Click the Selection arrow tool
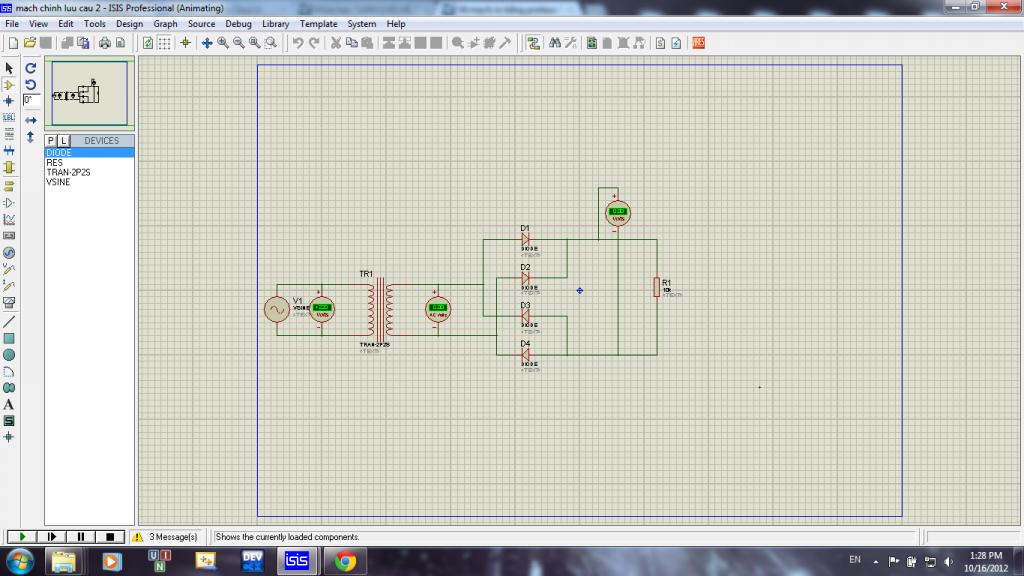This screenshot has height=576, width=1024. pyautogui.click(x=9, y=68)
